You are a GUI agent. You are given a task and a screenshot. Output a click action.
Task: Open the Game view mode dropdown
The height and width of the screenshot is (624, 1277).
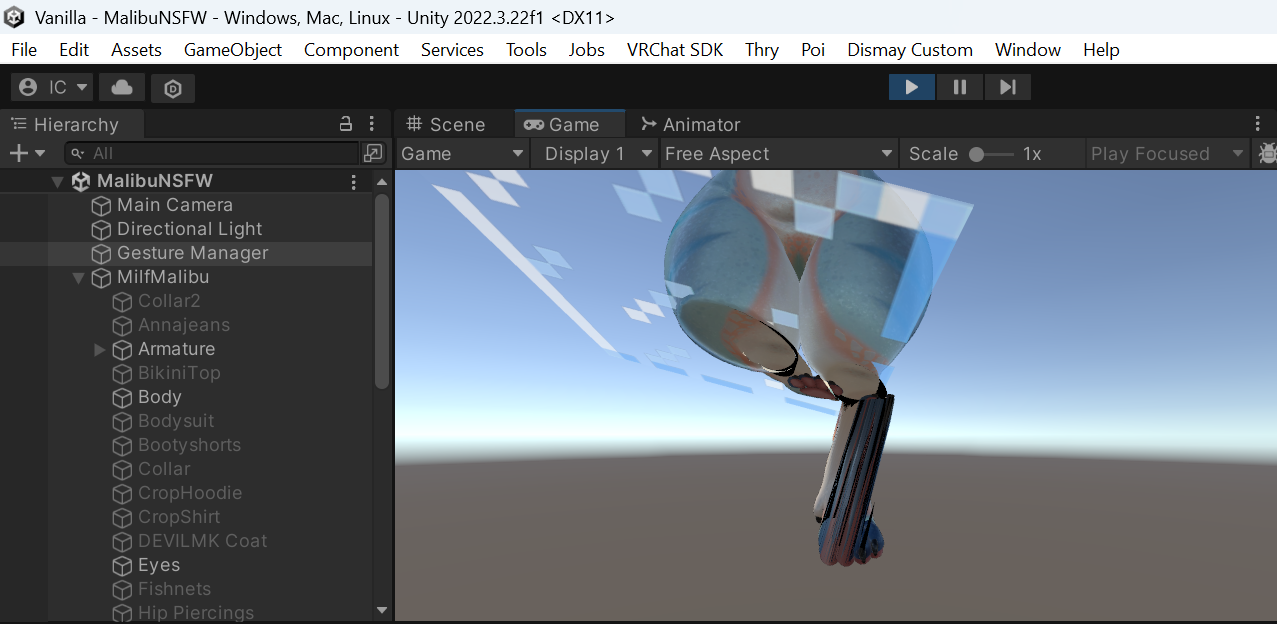[463, 153]
